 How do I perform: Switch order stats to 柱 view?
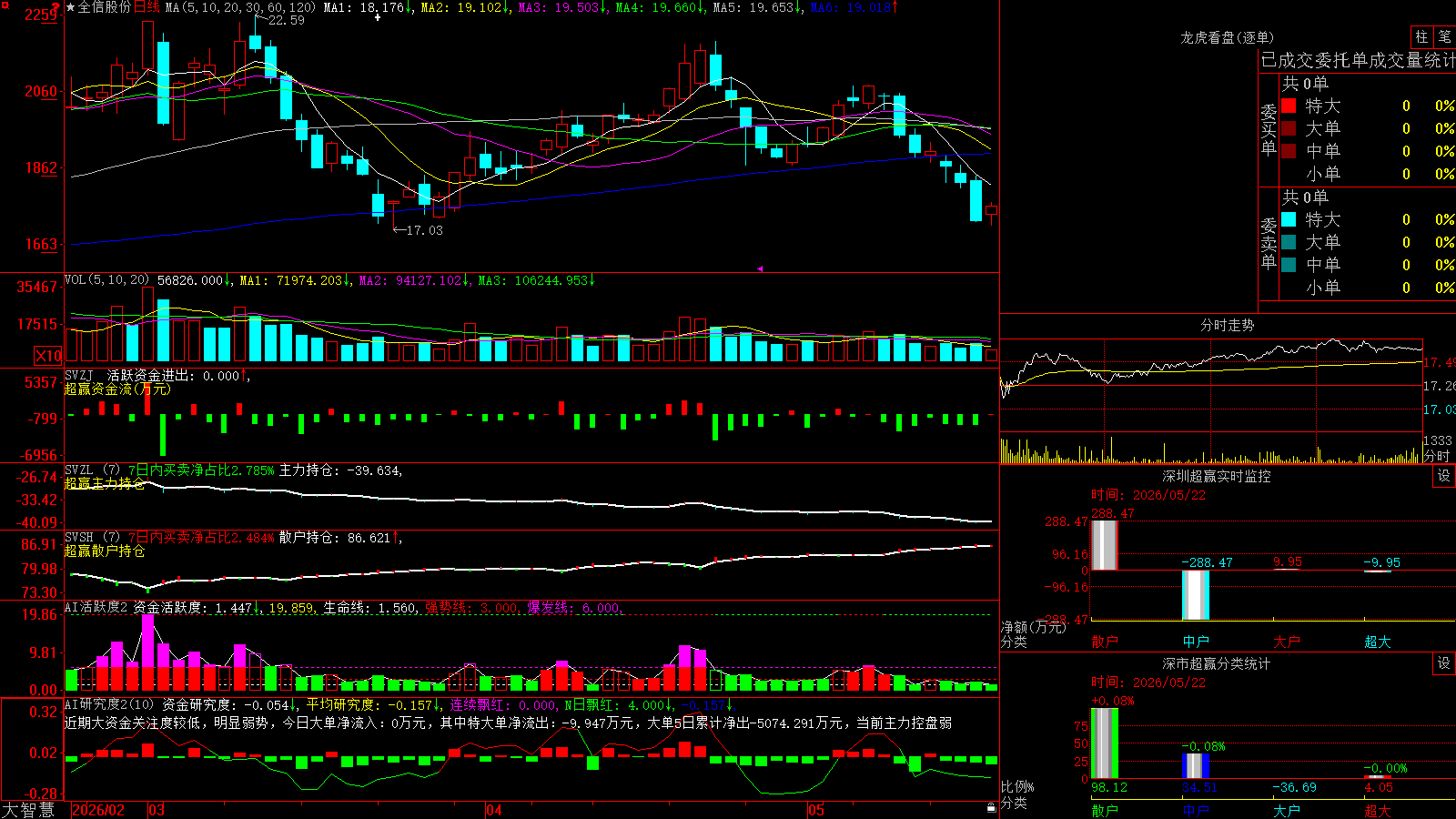click(1421, 37)
